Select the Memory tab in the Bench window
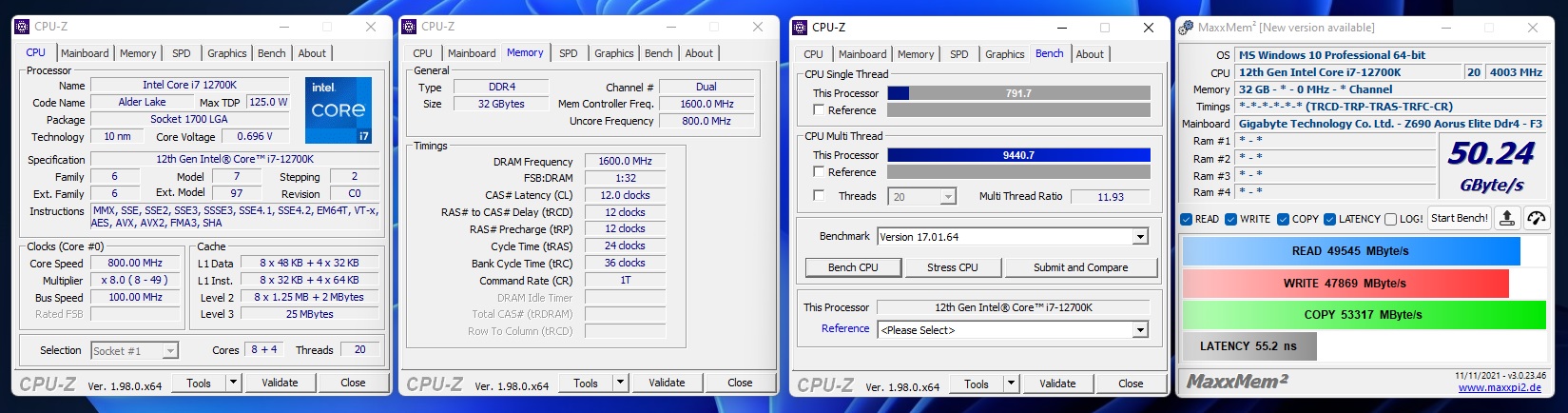This screenshot has width=1568, height=413. pos(916,54)
